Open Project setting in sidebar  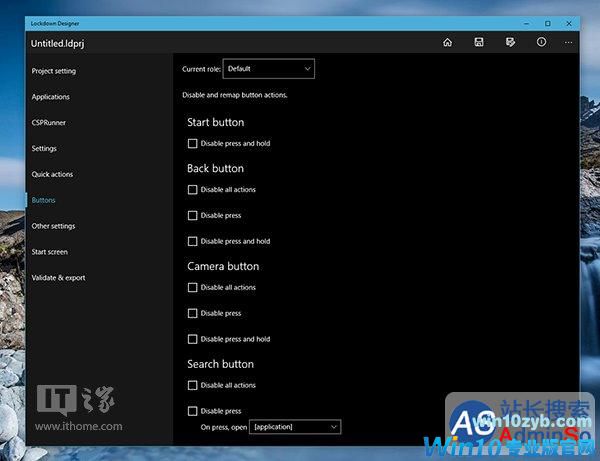click(x=53, y=71)
